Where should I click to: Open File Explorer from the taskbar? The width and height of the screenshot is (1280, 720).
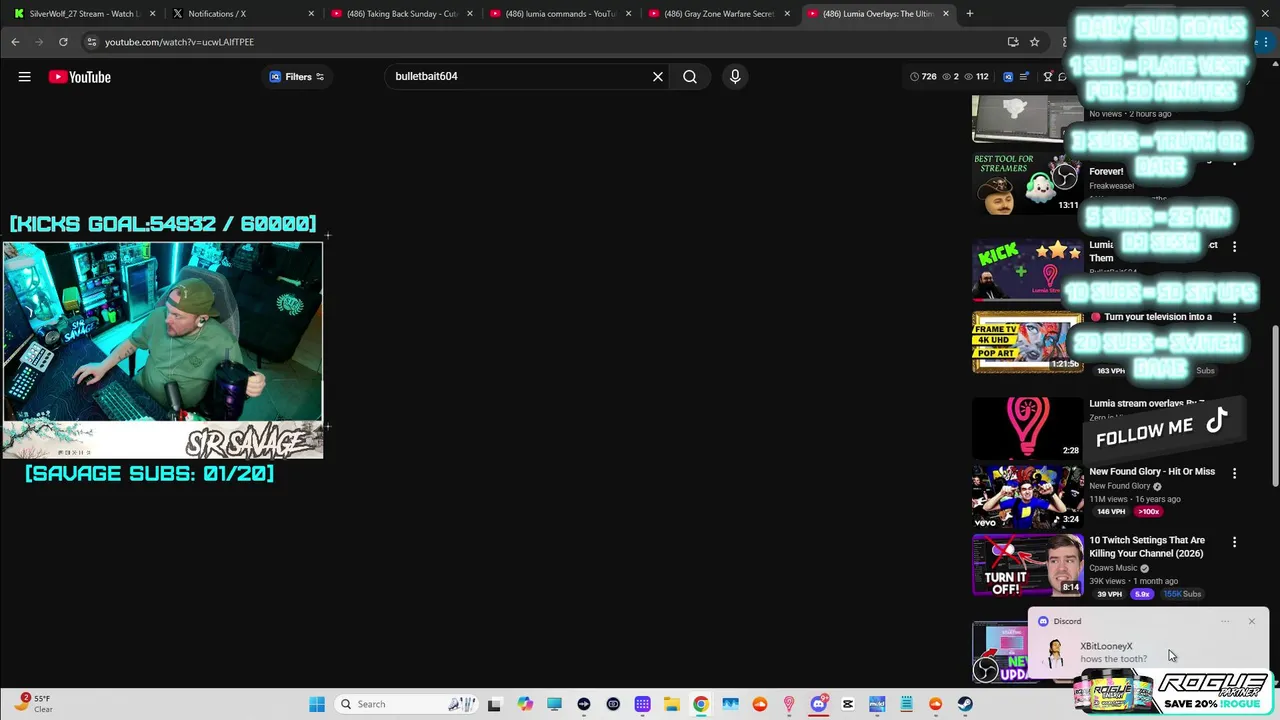point(672,704)
